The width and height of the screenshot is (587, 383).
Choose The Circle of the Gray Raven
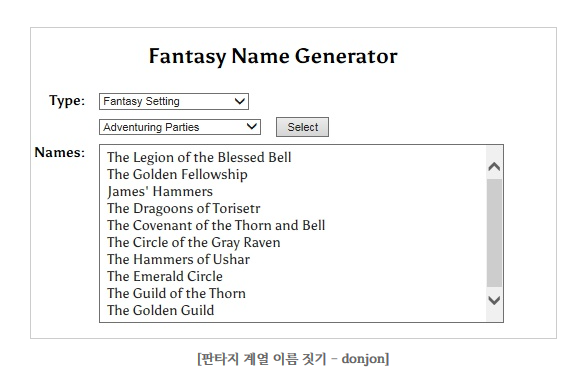click(x=194, y=242)
